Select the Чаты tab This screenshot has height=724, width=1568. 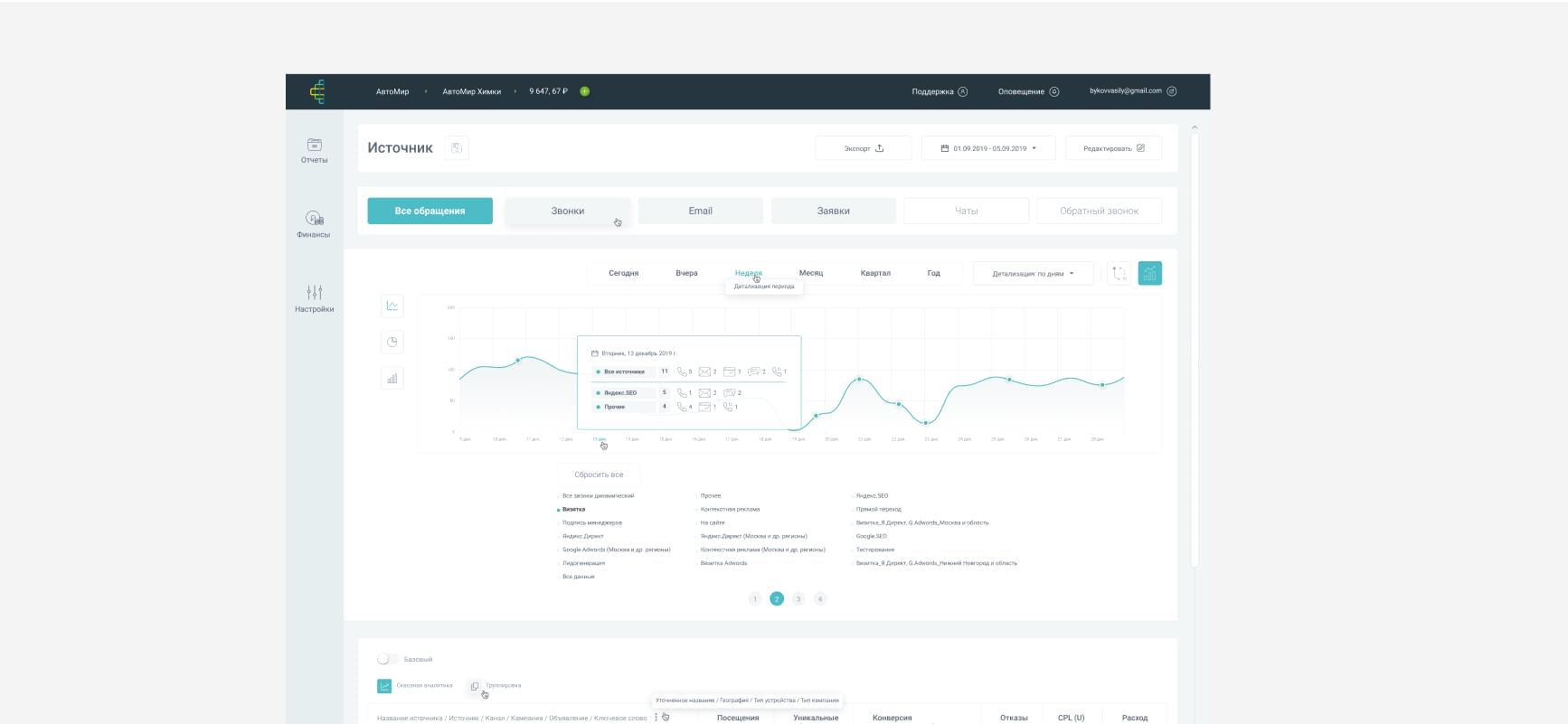coord(967,211)
